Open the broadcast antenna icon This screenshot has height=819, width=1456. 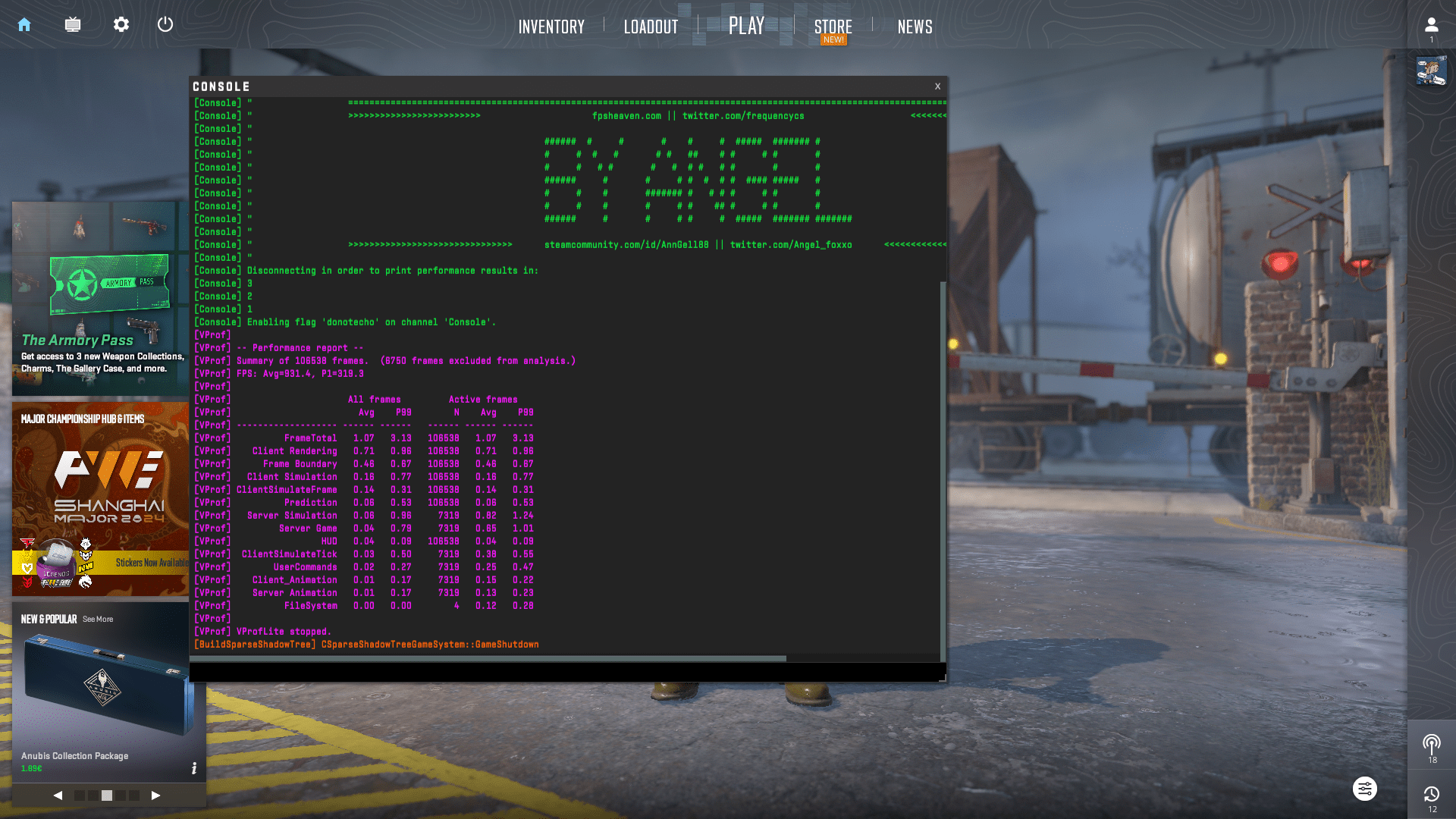click(x=1432, y=743)
